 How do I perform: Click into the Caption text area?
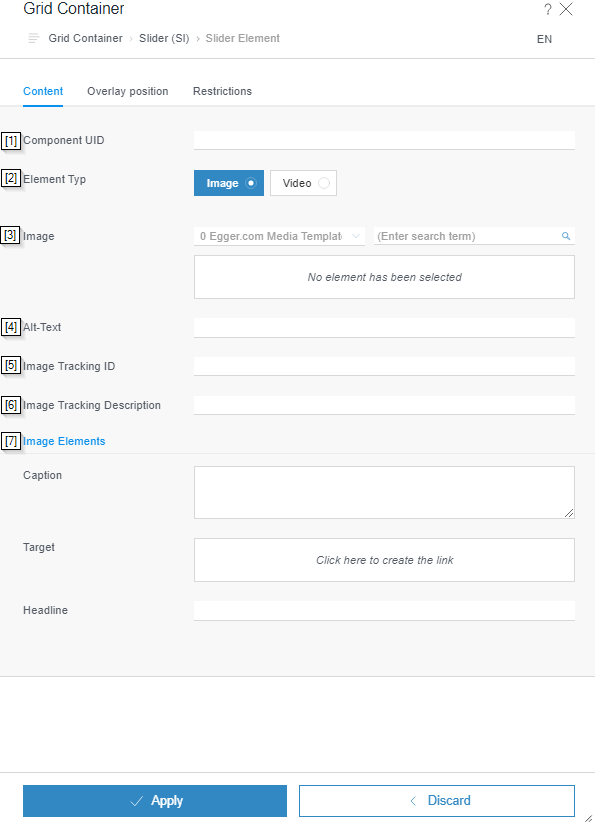point(384,492)
